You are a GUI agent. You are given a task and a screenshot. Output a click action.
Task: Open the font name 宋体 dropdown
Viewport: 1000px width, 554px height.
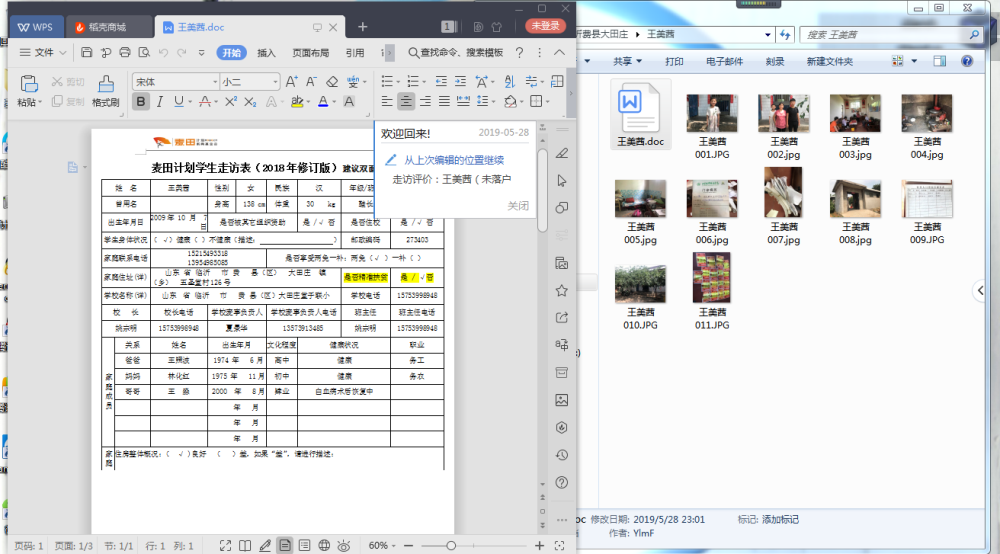[x=214, y=82]
